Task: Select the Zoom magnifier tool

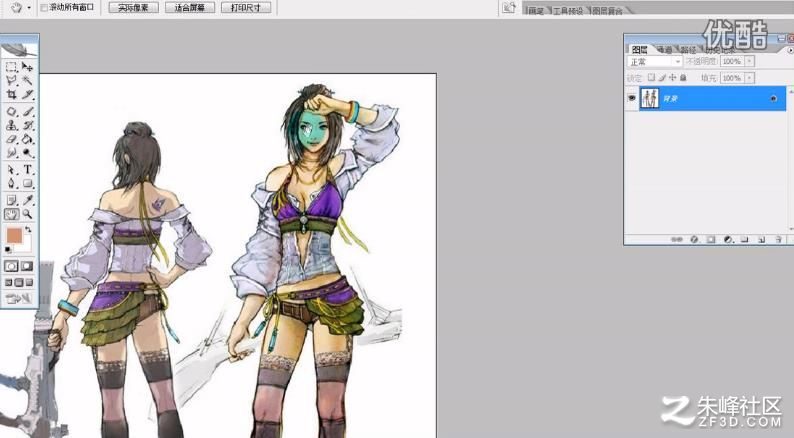Action: coord(27,214)
